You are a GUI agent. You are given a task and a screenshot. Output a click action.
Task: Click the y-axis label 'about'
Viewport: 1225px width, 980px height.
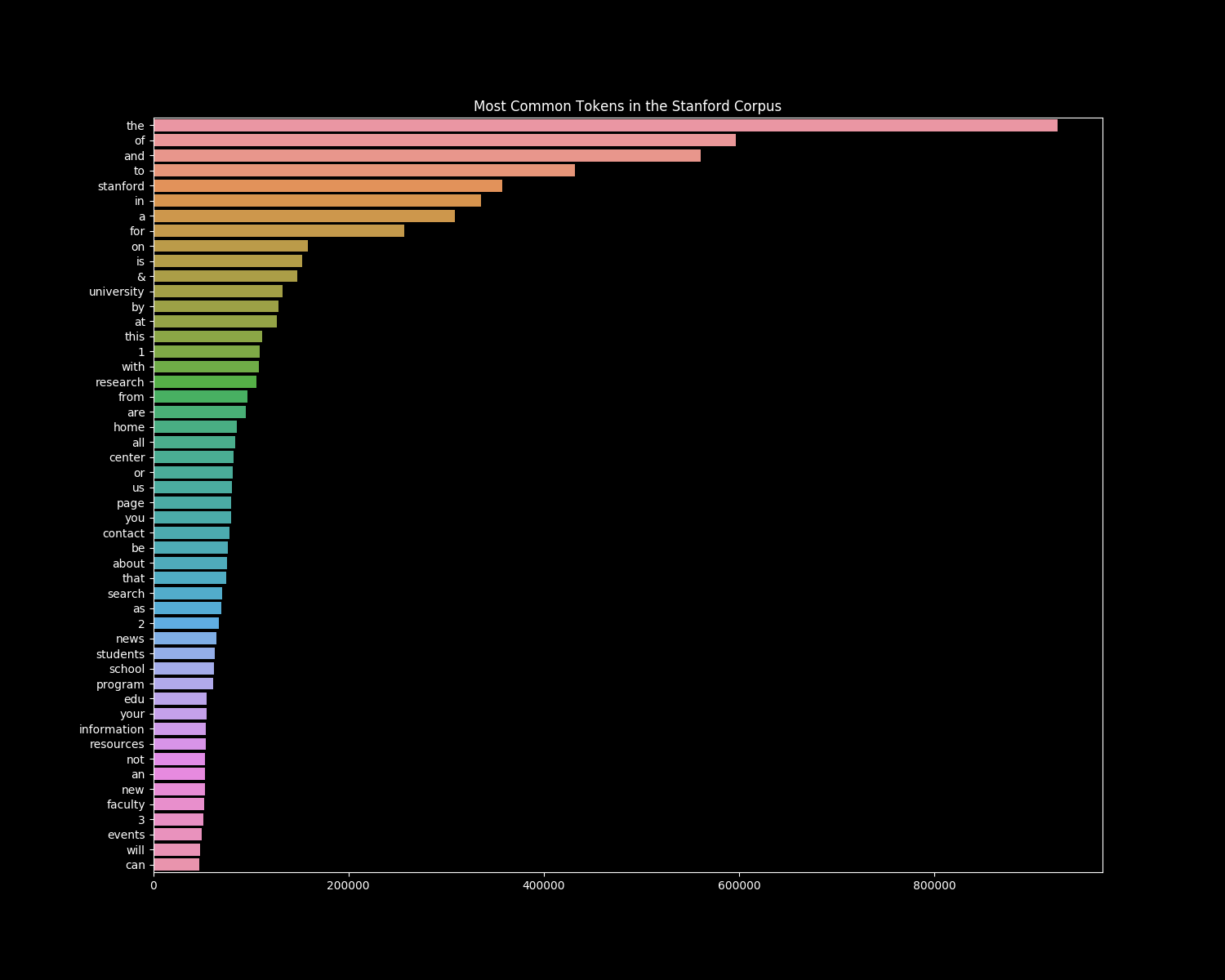(128, 563)
